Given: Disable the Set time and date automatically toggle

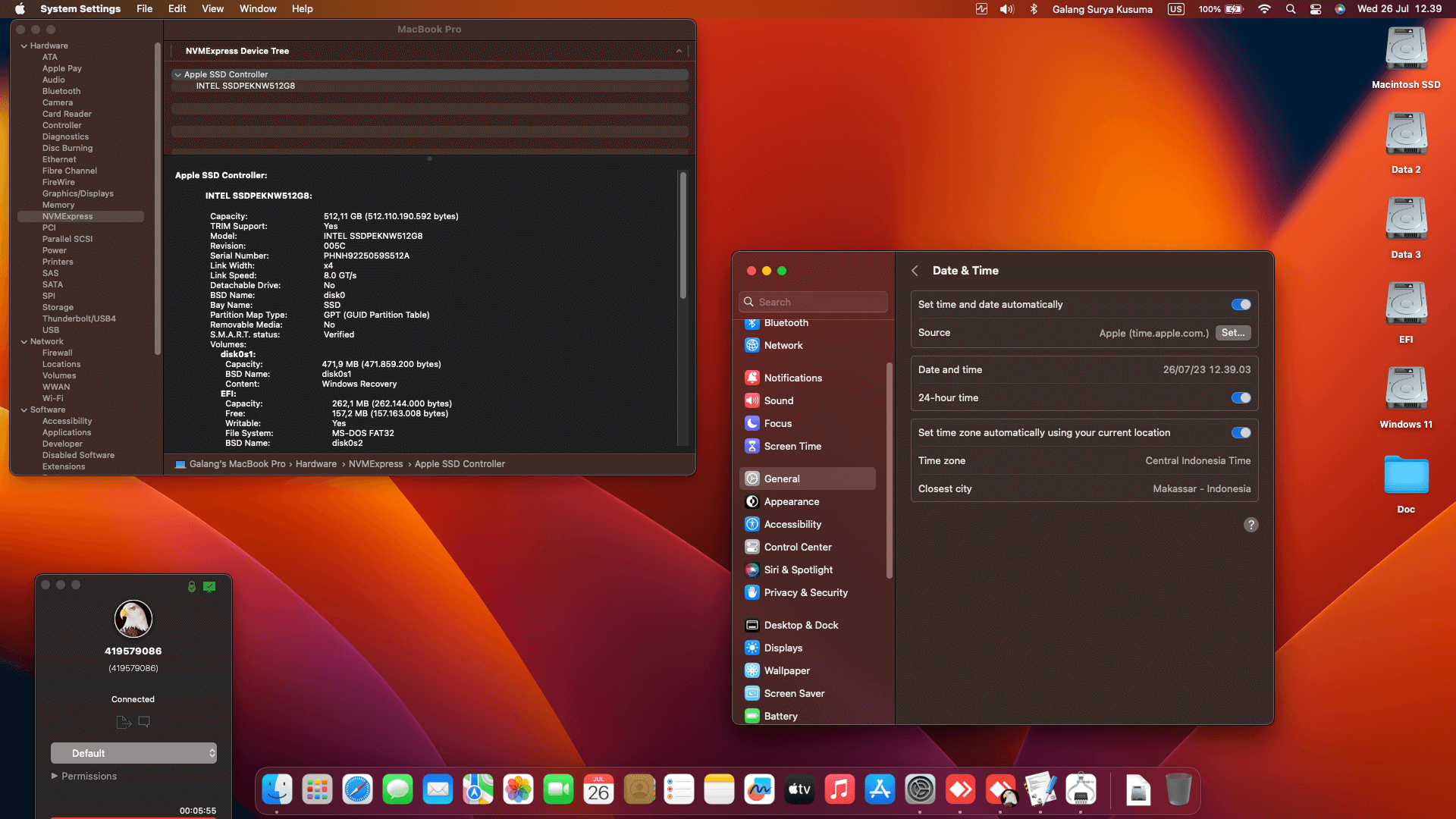Looking at the screenshot, I should click(x=1241, y=304).
